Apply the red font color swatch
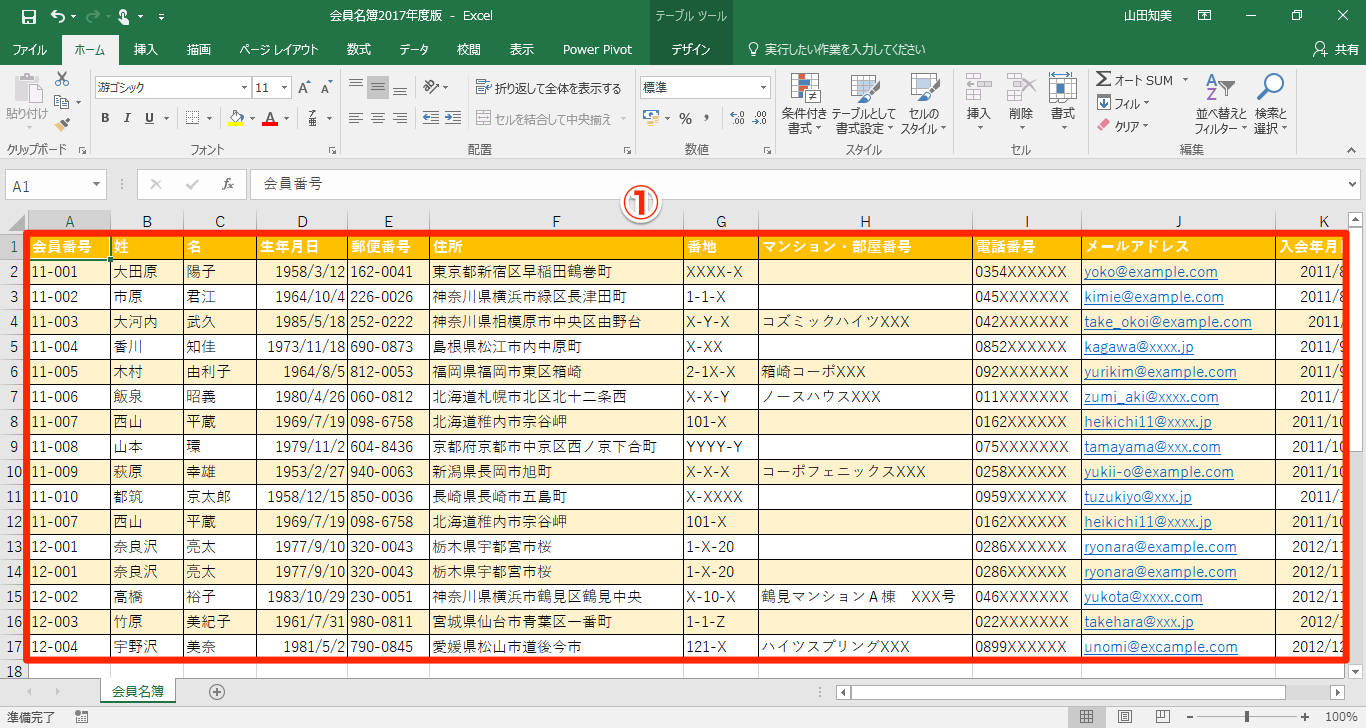The height and width of the screenshot is (728, 1366). pyautogui.click(x=269, y=118)
